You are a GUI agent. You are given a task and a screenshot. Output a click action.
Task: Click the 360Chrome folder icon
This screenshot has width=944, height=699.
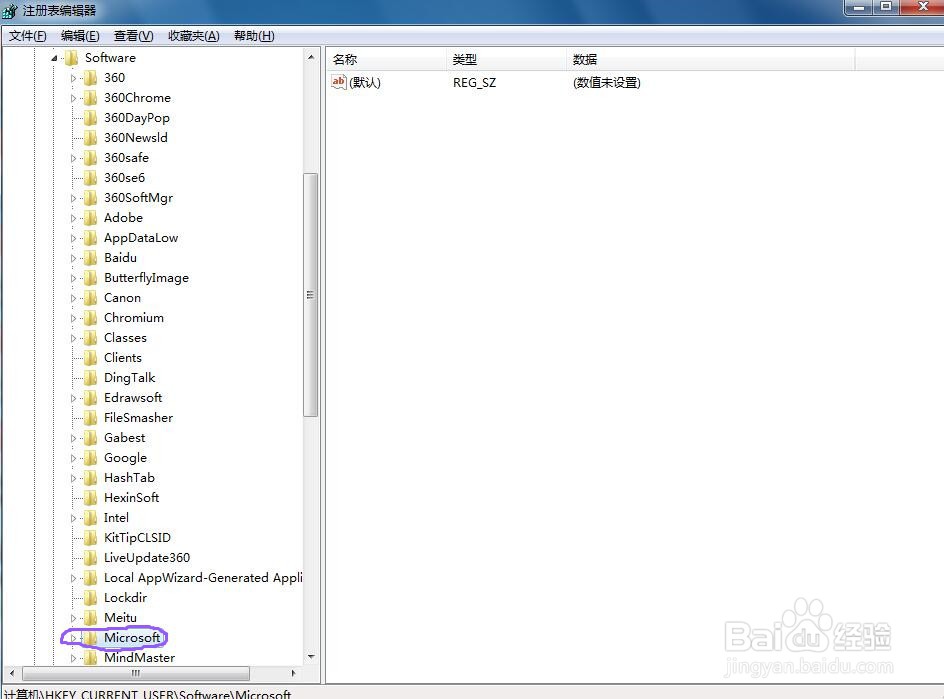90,98
